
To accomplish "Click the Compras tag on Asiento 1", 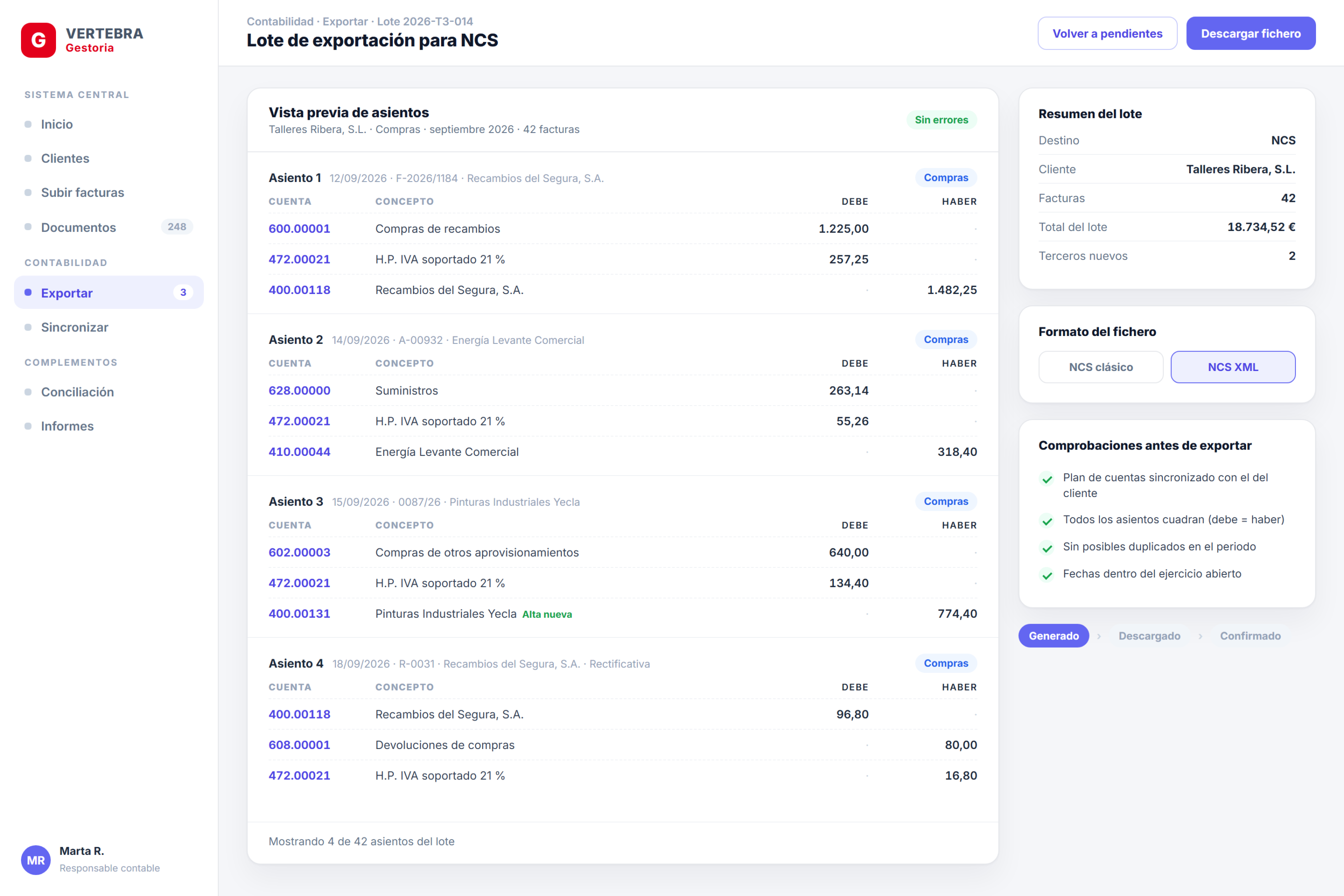I will tap(946, 178).
